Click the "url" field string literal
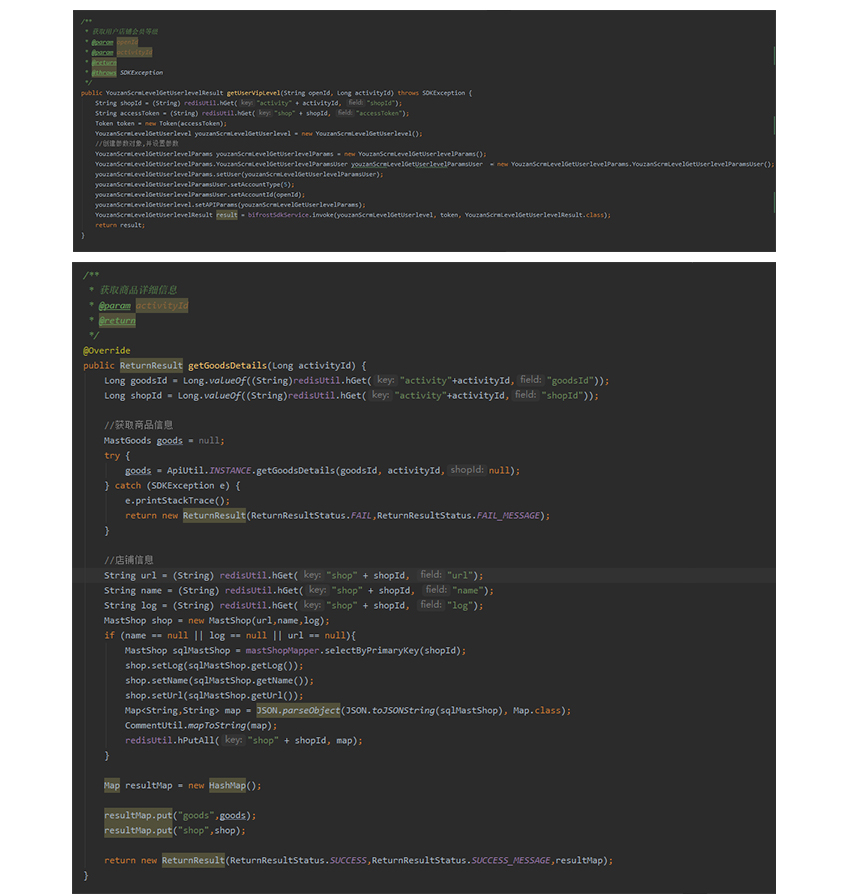The height and width of the screenshot is (894, 848). coord(463,576)
